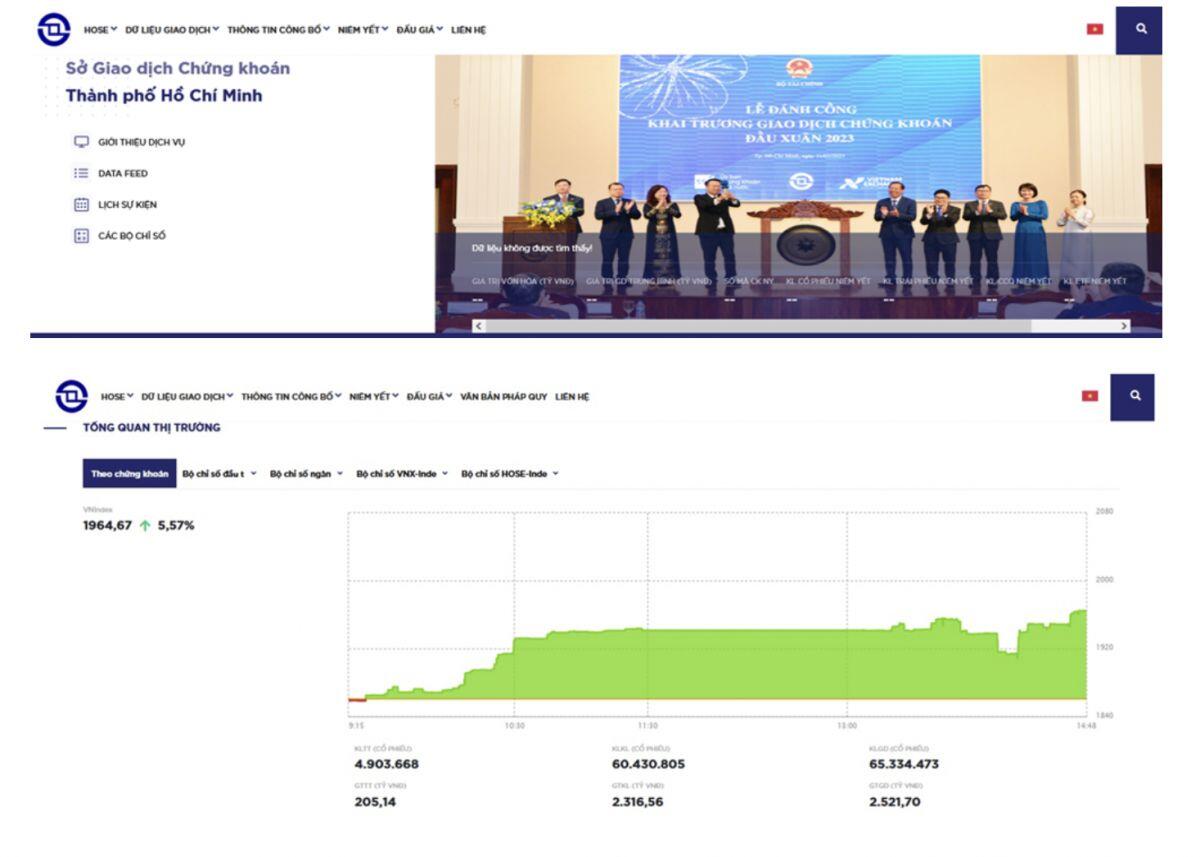Switch language with Vietnam flag in bottom page

point(1090,396)
